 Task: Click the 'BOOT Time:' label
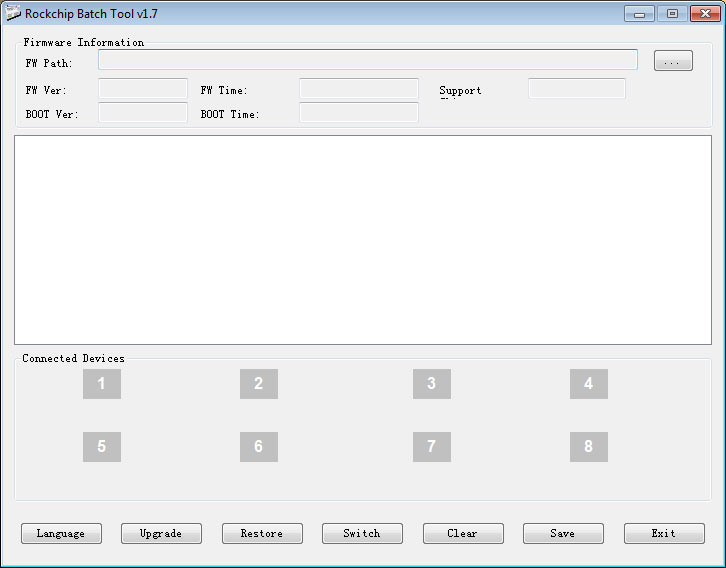(x=230, y=114)
